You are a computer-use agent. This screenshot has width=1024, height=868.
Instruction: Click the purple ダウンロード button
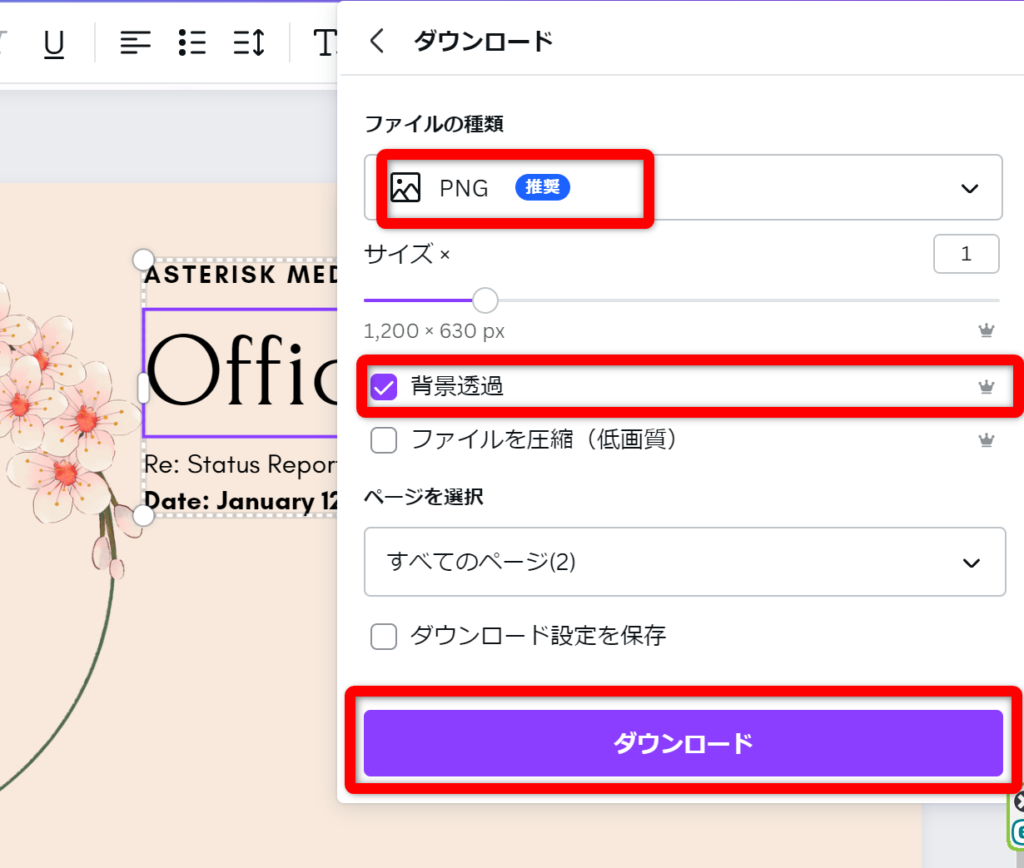683,743
